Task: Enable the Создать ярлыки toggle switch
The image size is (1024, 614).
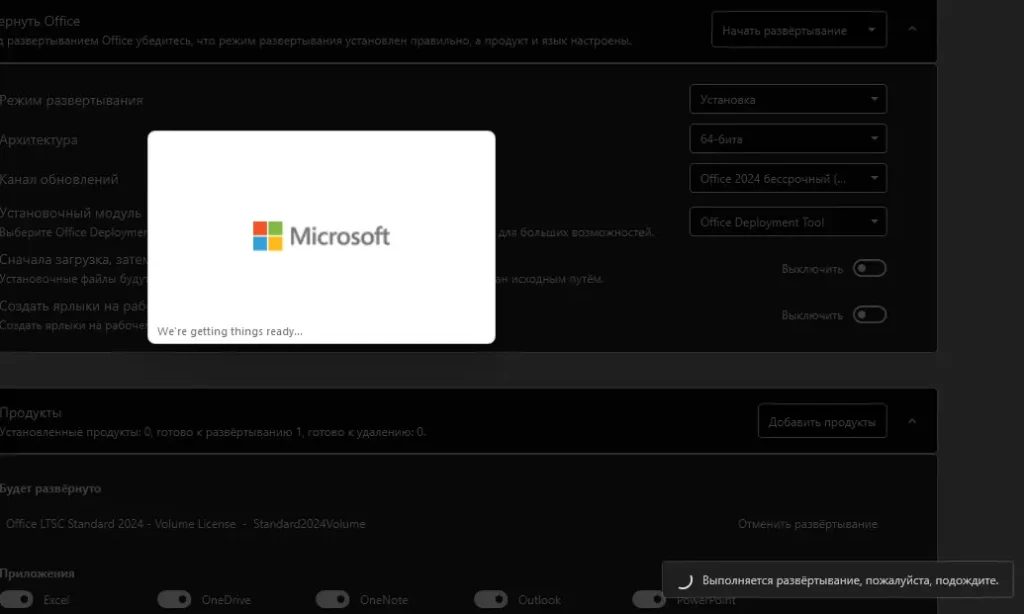Action: [x=869, y=315]
